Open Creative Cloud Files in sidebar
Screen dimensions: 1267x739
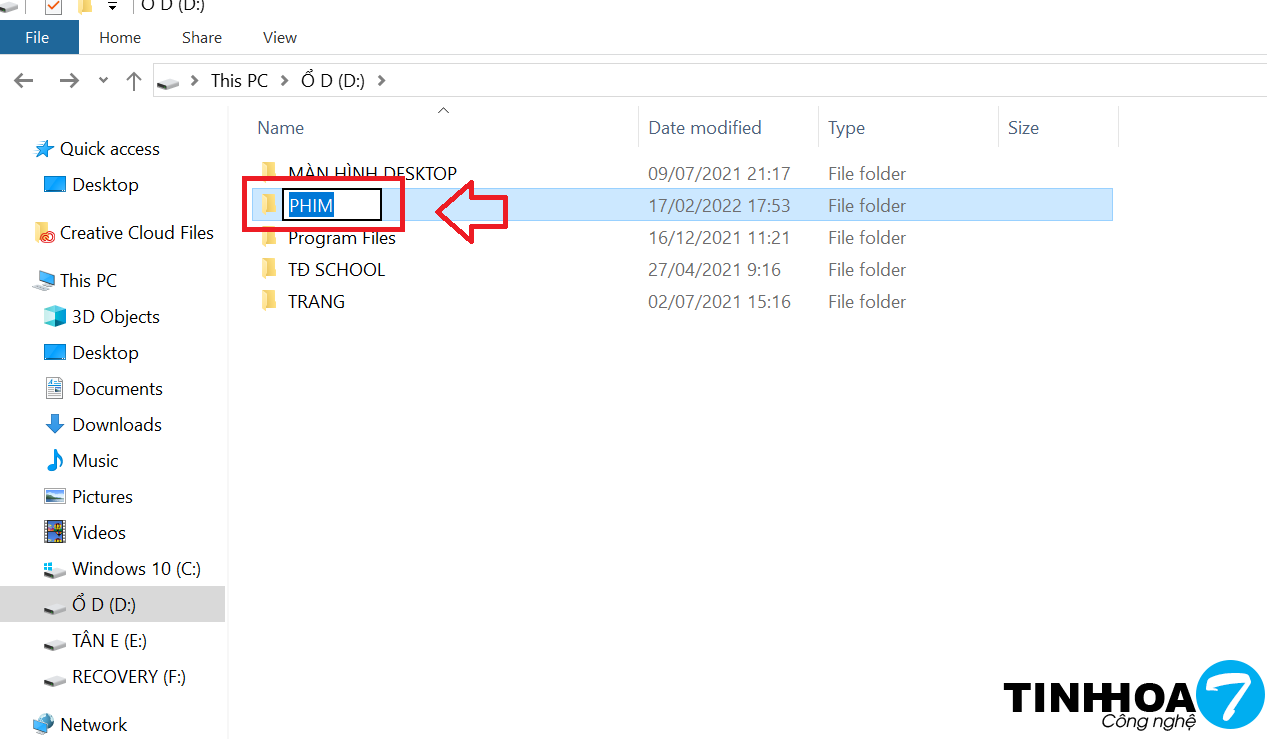point(136,233)
